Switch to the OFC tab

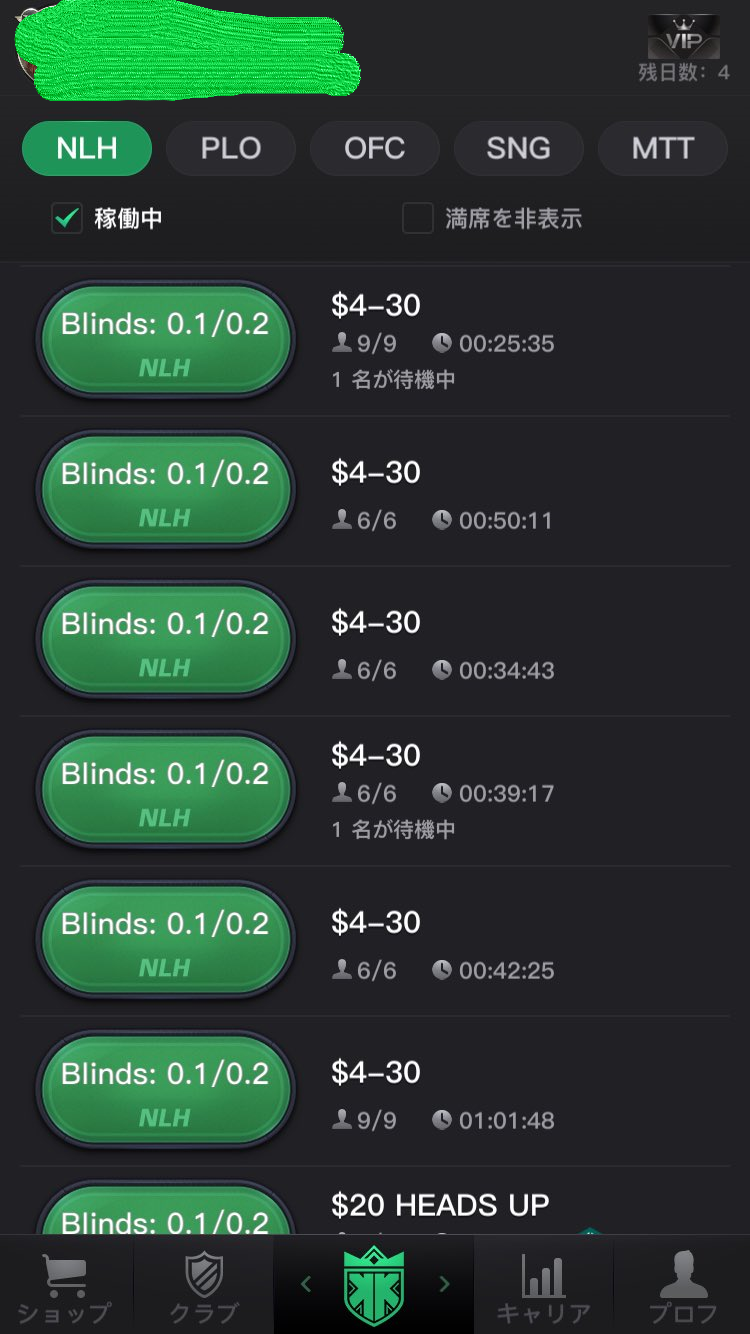[375, 148]
